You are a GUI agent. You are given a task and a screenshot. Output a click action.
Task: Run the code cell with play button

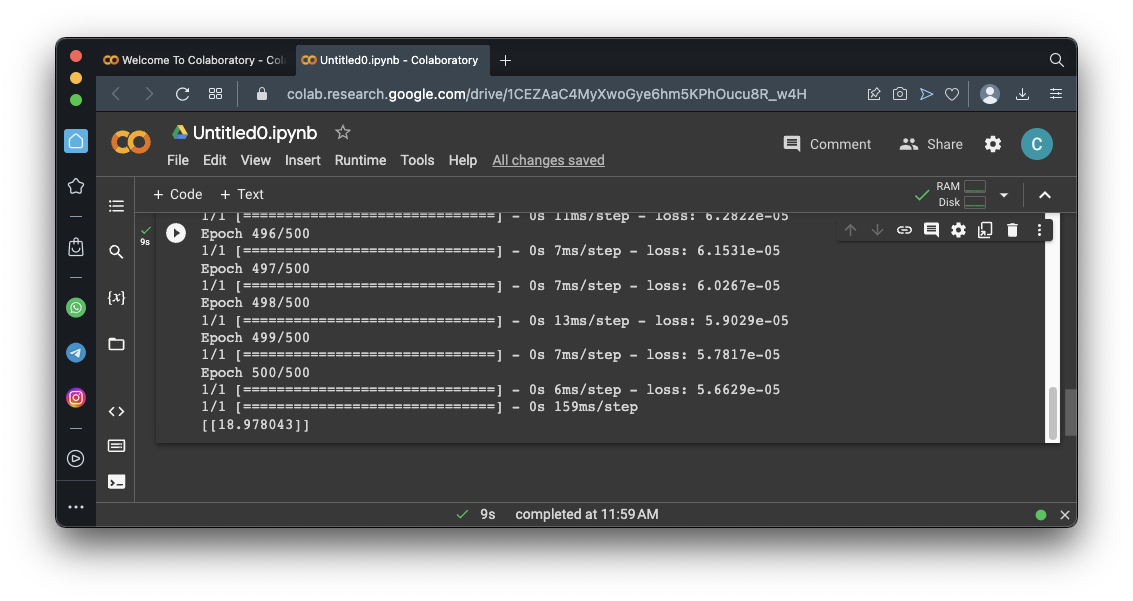point(176,233)
